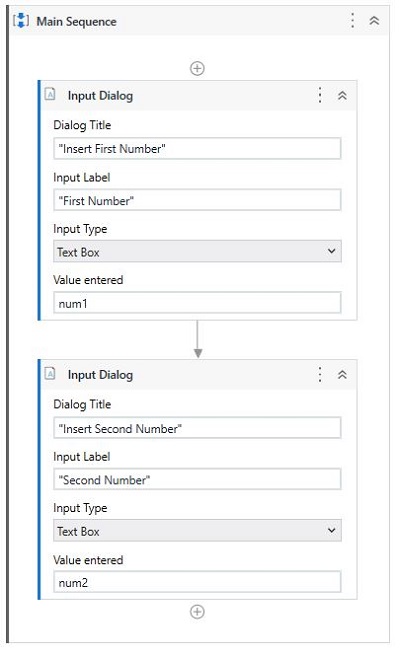Collapse the Main Sequence container

tap(374, 20)
